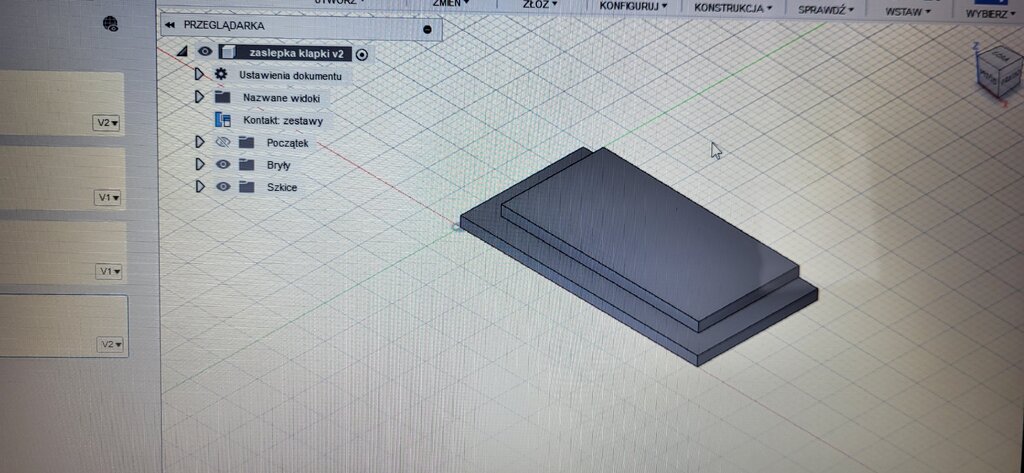Activate the radio button next to zaslepka klapki v2
Image resolution: width=1024 pixels, height=473 pixels.
pos(362,55)
